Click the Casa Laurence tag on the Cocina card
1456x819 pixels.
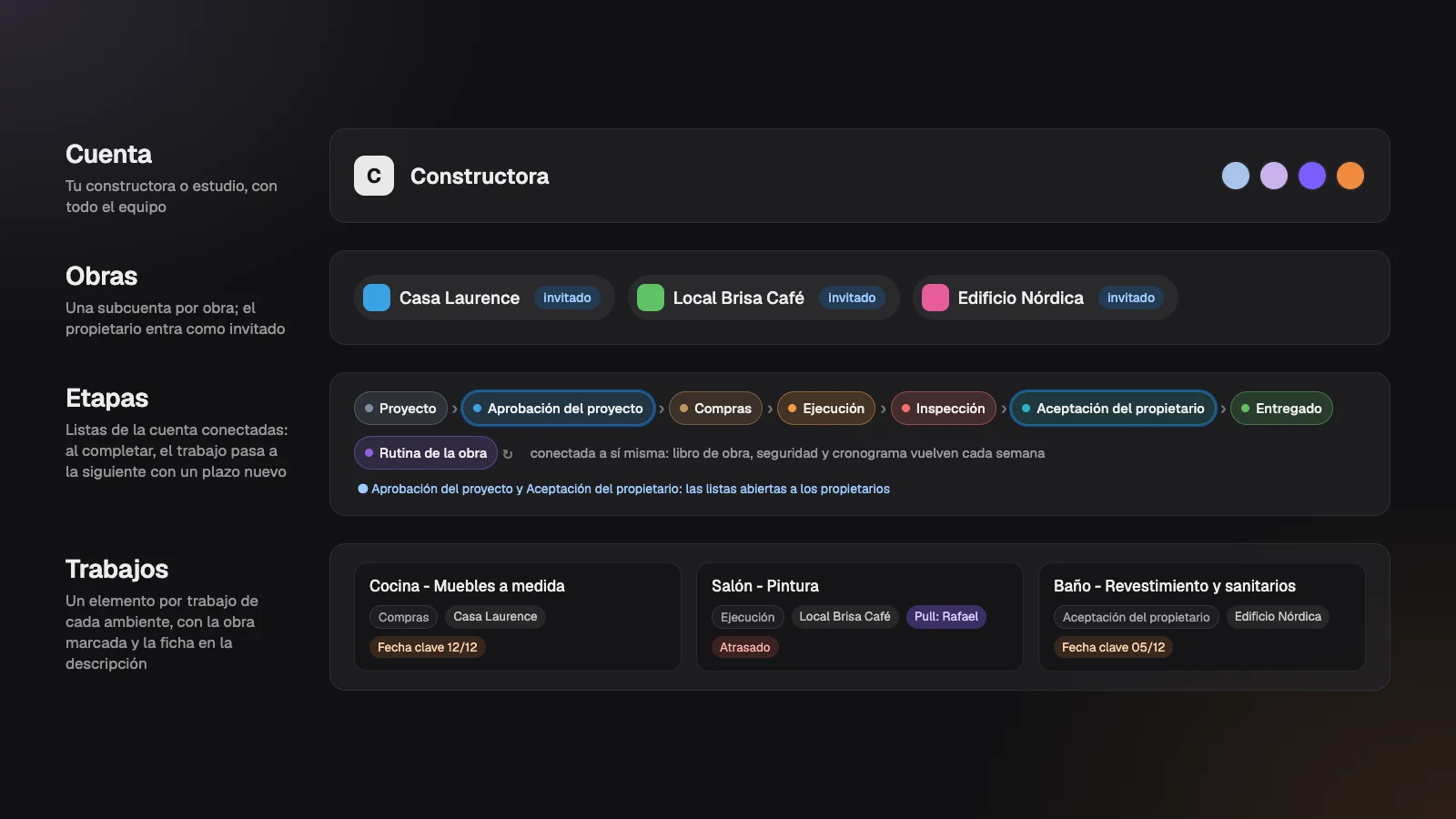(x=495, y=617)
